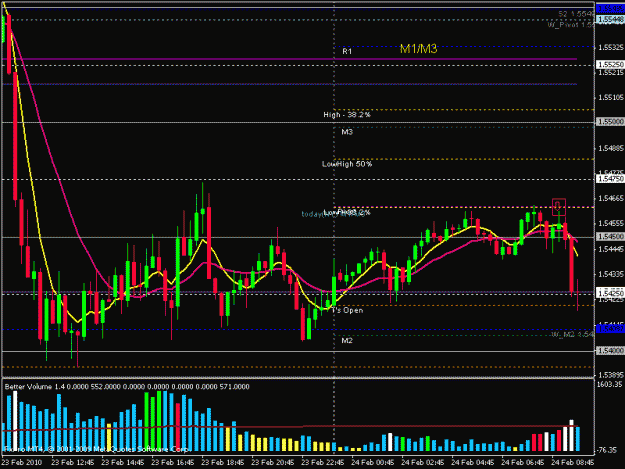Click the '23 Feb 22:45' time label
Image resolution: width=625 pixels, height=469 pixels.
tap(322, 462)
